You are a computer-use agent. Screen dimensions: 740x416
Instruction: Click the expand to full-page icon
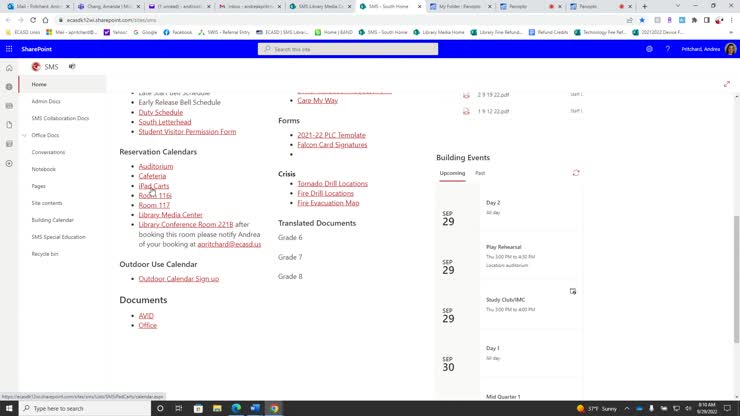726,84
